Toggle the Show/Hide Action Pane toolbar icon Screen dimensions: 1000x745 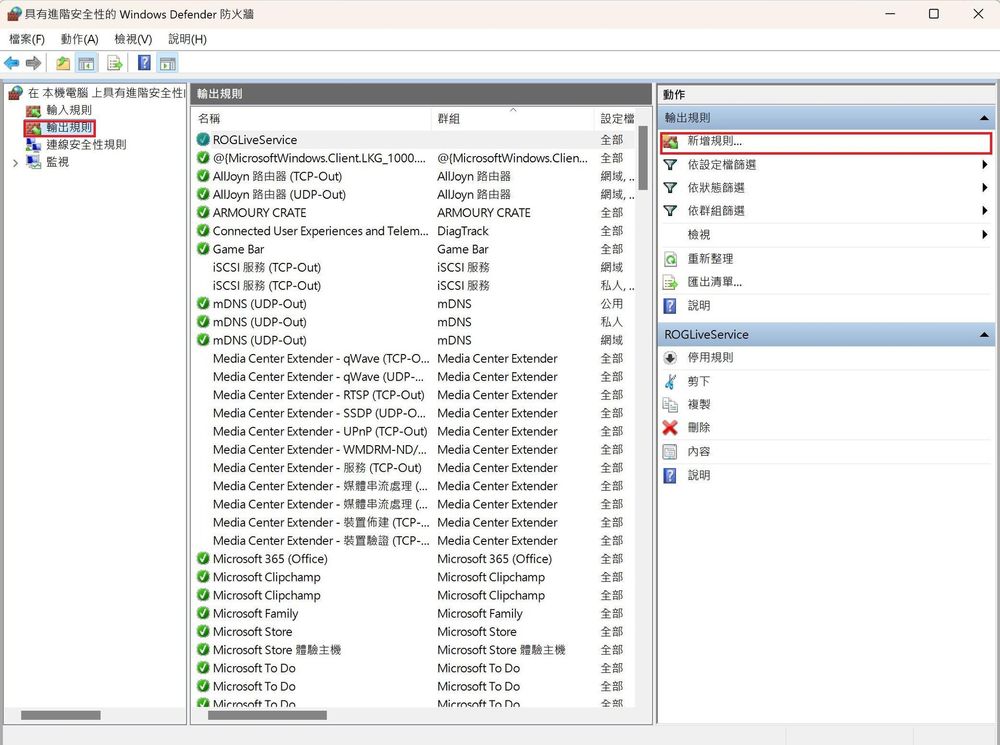click(167, 62)
